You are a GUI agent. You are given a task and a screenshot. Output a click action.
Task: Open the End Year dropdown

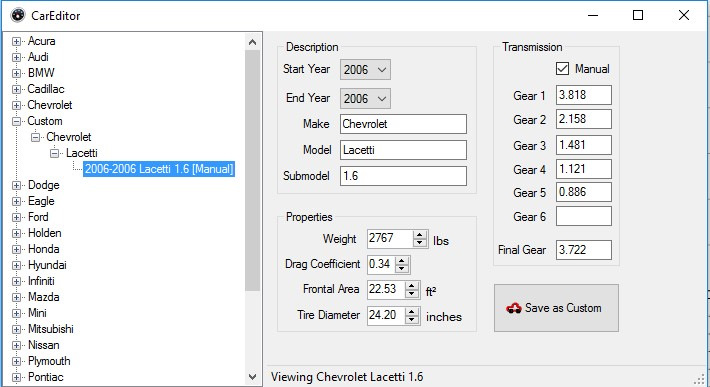(365, 98)
